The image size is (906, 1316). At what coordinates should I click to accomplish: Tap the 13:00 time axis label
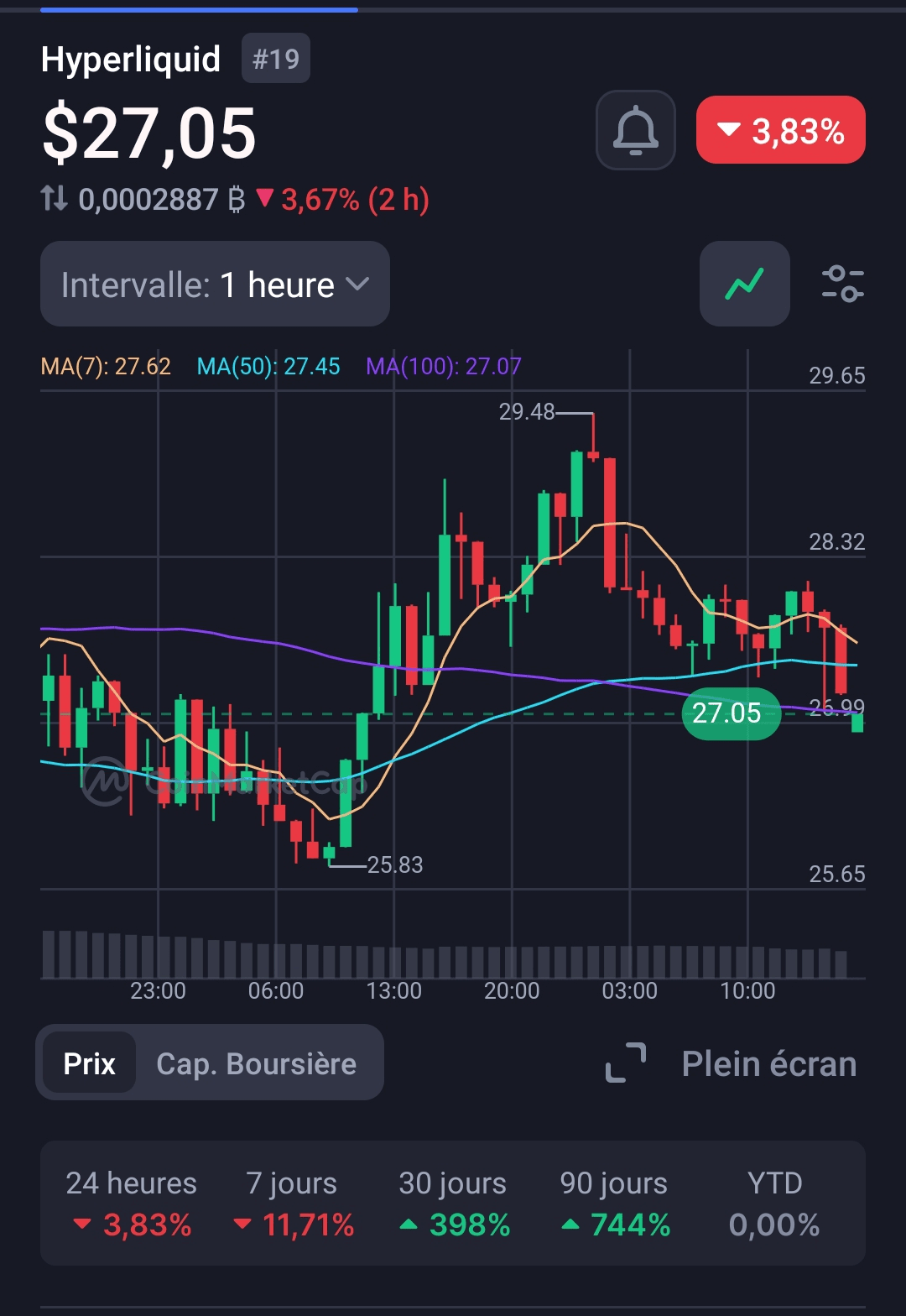tap(394, 991)
